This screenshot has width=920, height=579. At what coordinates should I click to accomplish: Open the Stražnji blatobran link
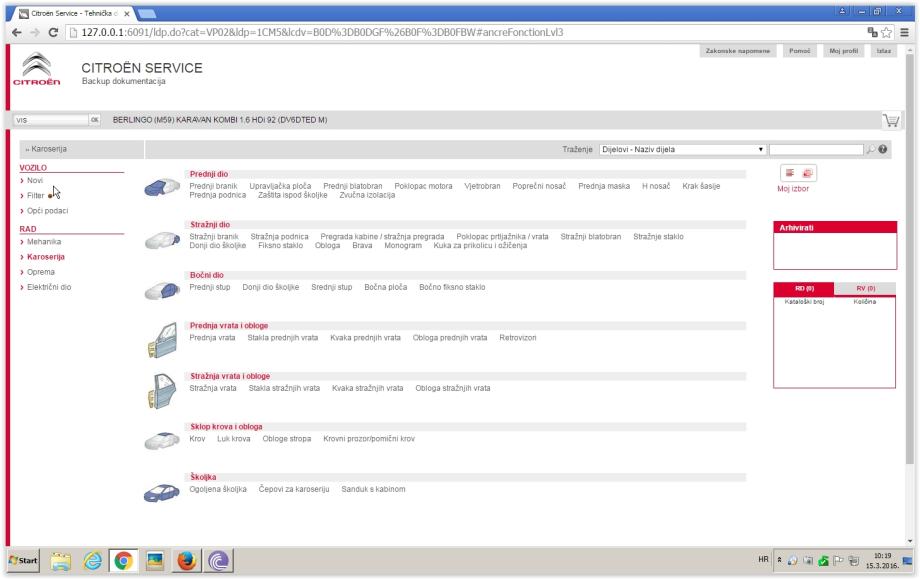(590, 236)
